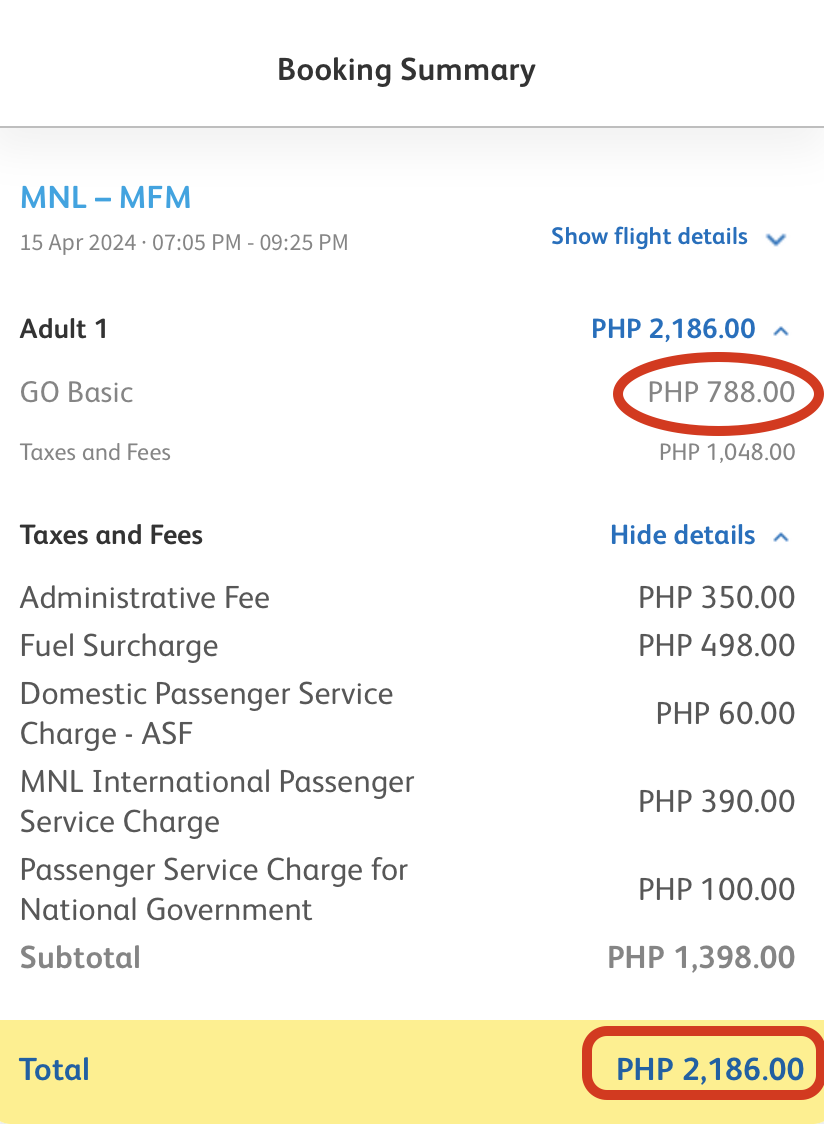
Task: Select the flight date and time text
Action: [184, 242]
